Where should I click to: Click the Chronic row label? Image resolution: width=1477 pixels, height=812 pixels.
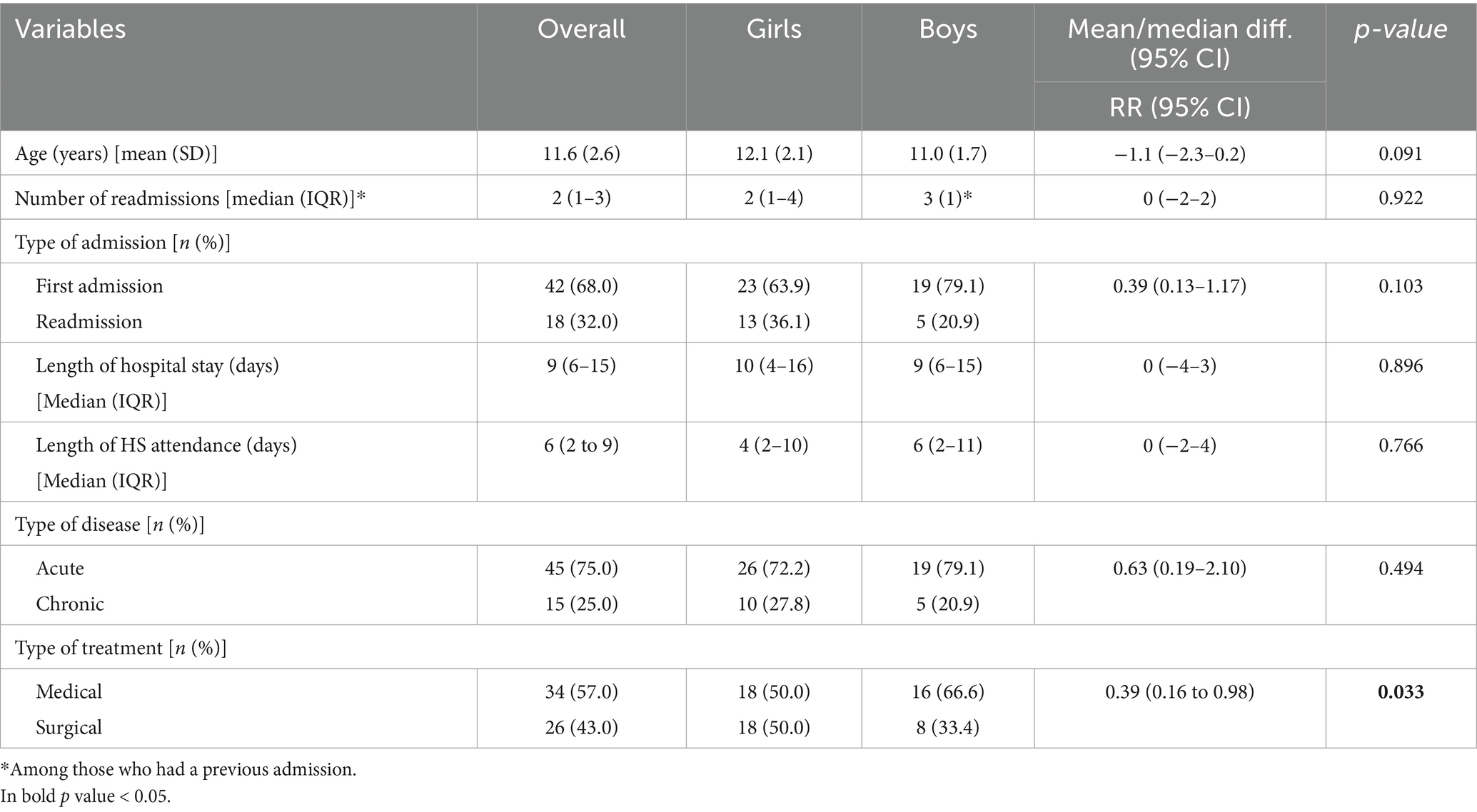tap(70, 604)
